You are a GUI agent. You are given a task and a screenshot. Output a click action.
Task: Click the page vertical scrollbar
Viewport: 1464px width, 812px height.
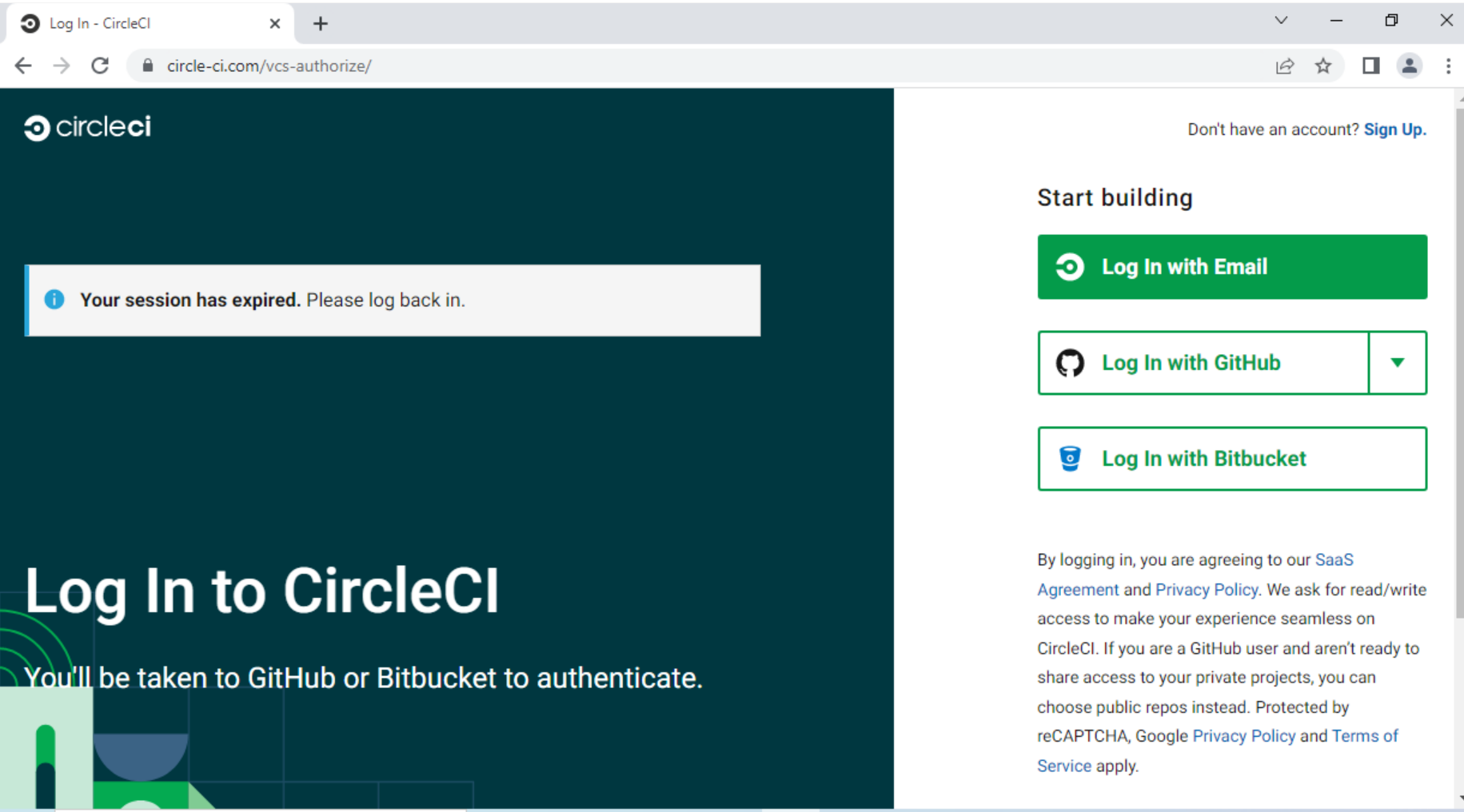1459,363
